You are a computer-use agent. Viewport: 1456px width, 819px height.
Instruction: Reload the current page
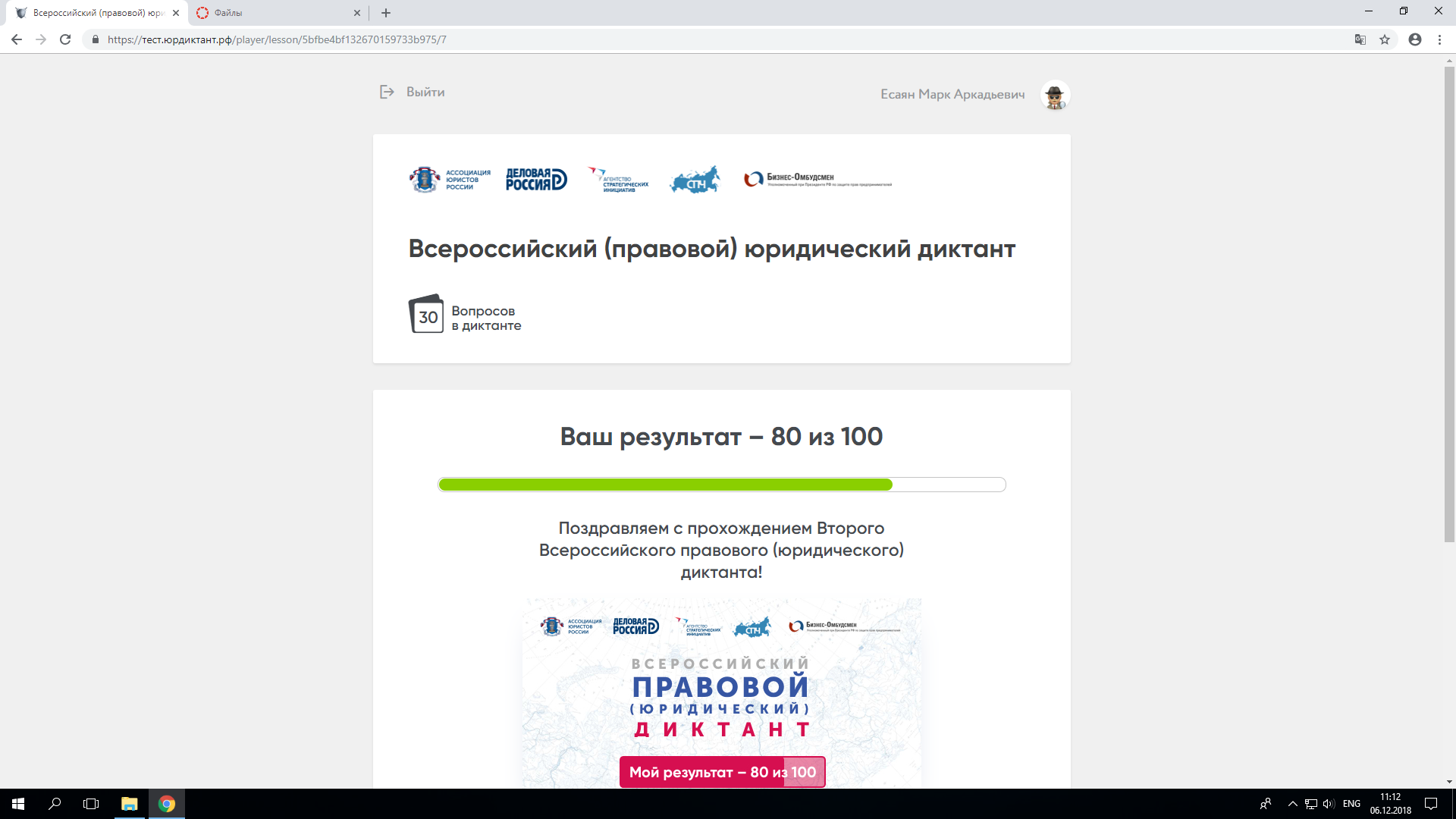click(65, 39)
